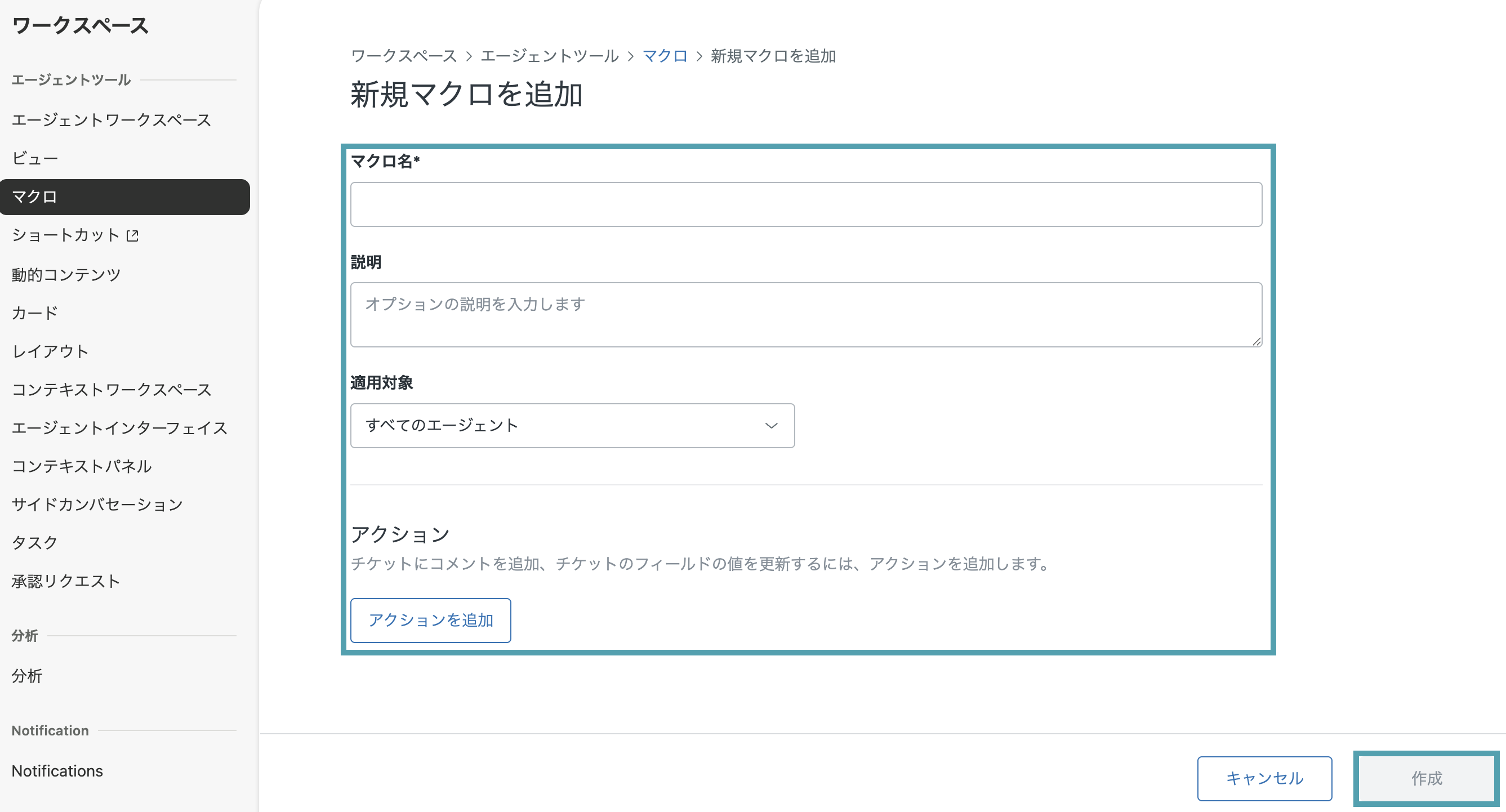Click アクションを追加 button
Viewport: 1506px width, 812px height.
click(431, 620)
